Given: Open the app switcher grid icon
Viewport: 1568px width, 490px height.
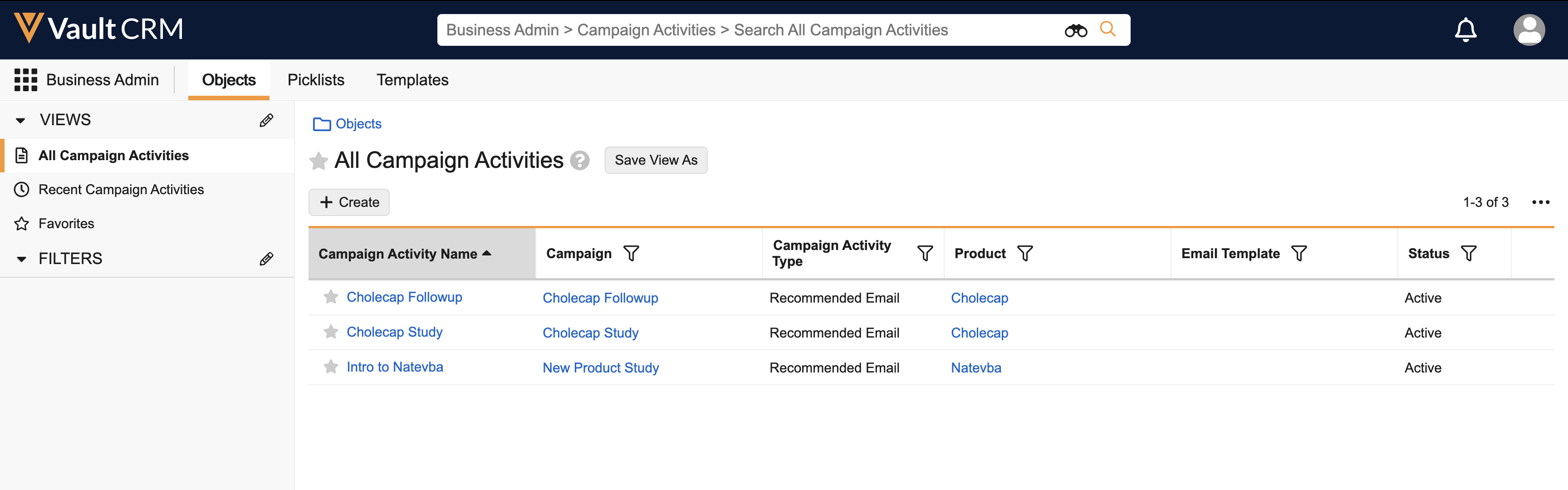Looking at the screenshot, I should pyautogui.click(x=25, y=80).
